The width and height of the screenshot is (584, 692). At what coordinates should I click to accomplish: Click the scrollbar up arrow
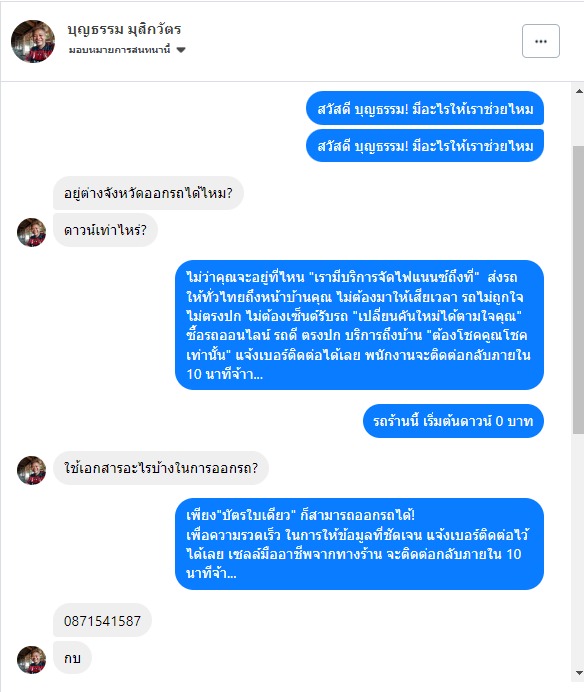pos(579,91)
